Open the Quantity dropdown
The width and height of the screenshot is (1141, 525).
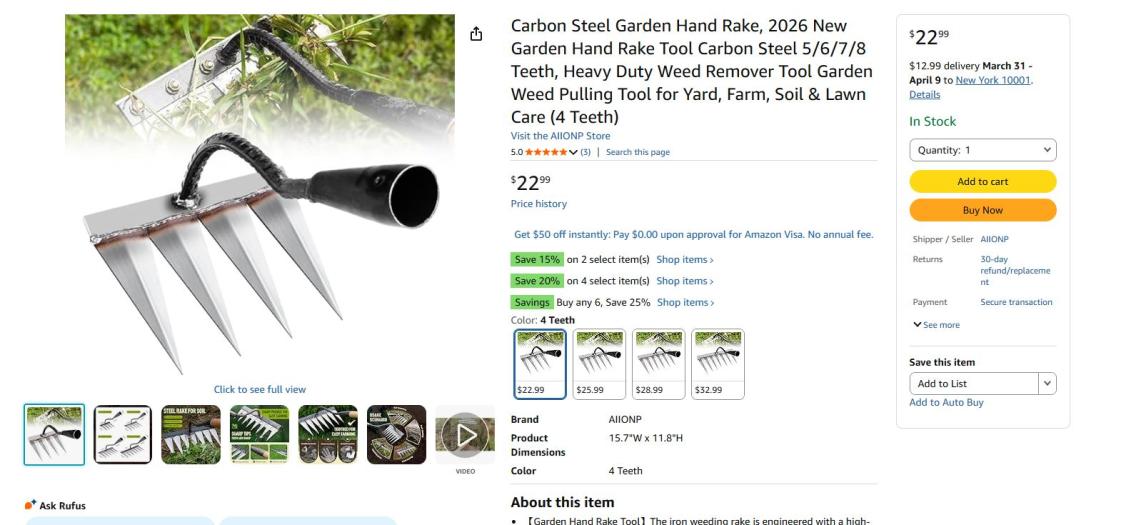coord(982,150)
